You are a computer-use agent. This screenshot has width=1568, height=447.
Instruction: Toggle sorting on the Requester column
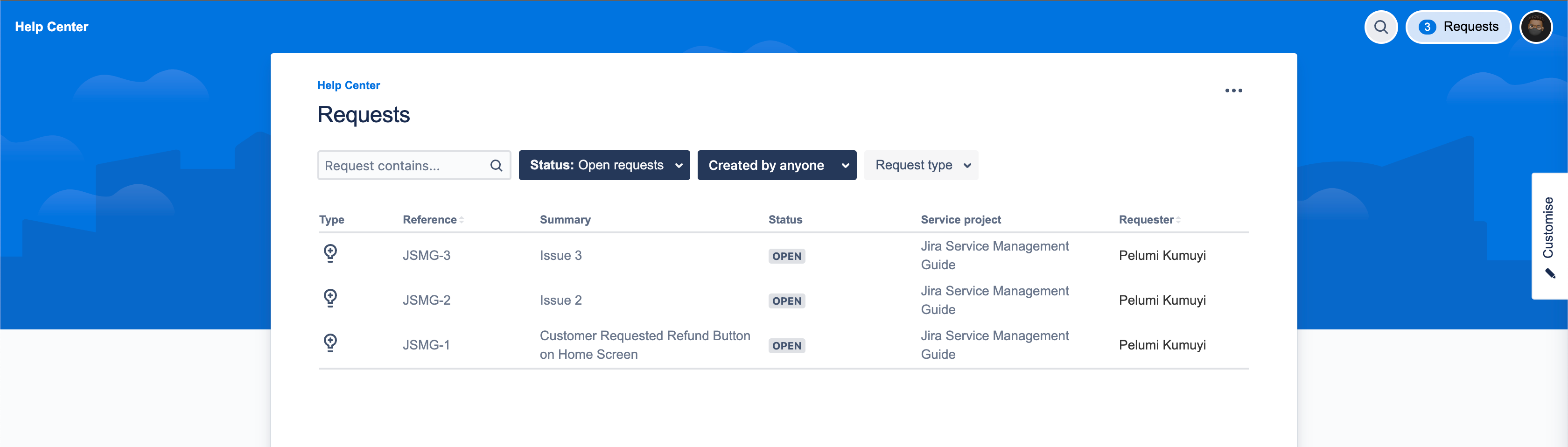[1178, 219]
